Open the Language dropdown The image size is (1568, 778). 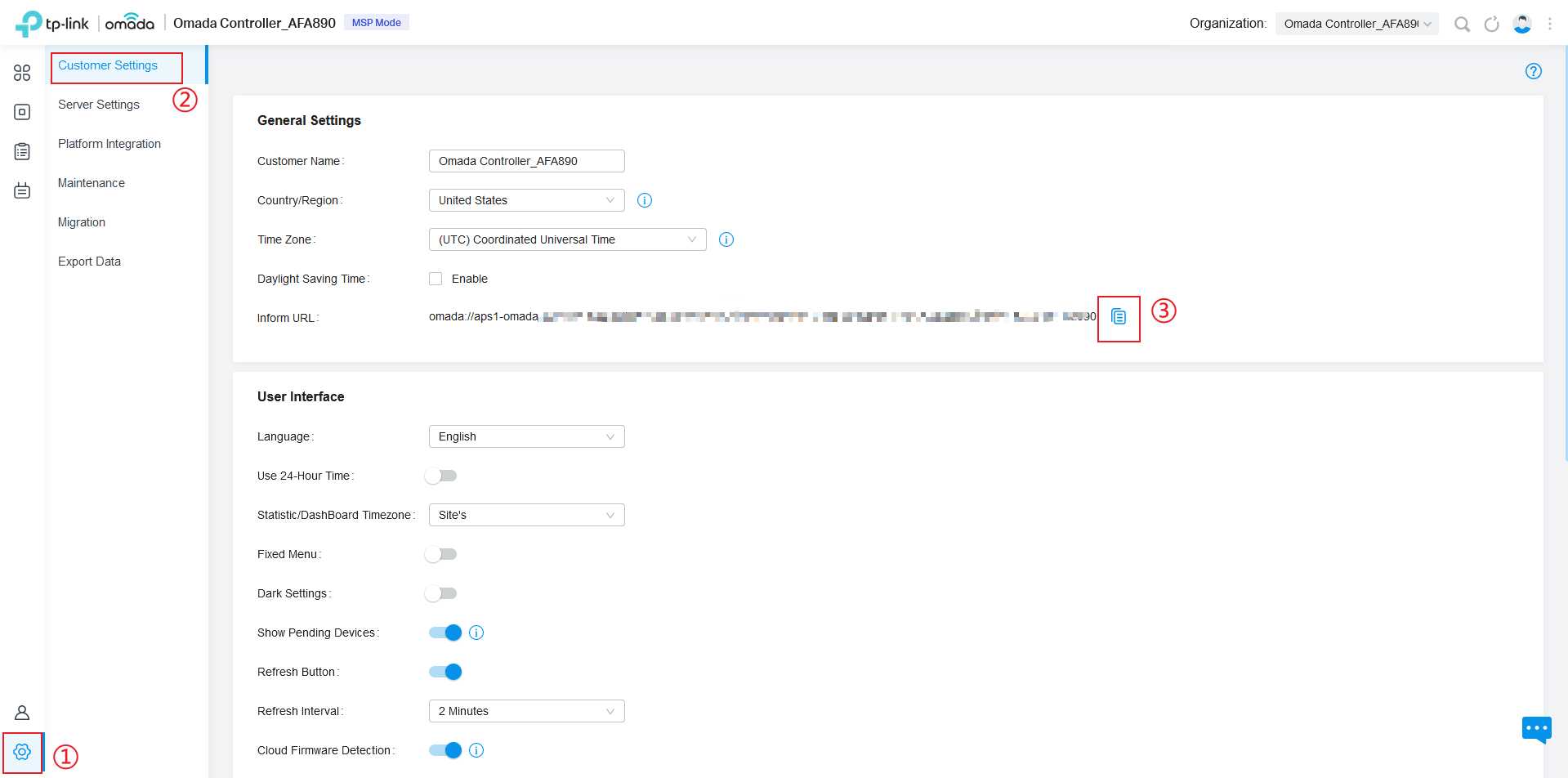pos(527,436)
